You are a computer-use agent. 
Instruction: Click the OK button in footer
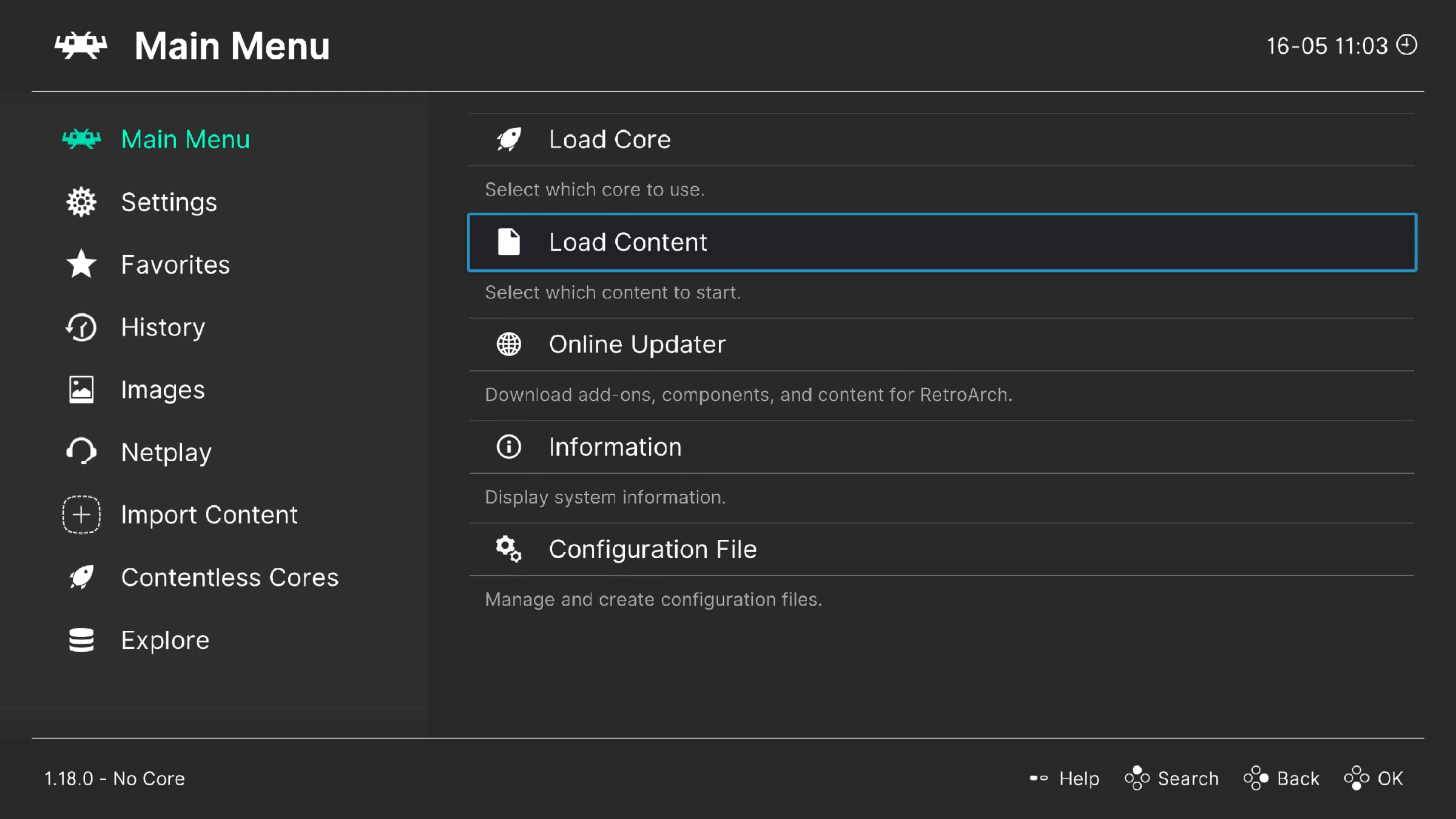(1373, 778)
